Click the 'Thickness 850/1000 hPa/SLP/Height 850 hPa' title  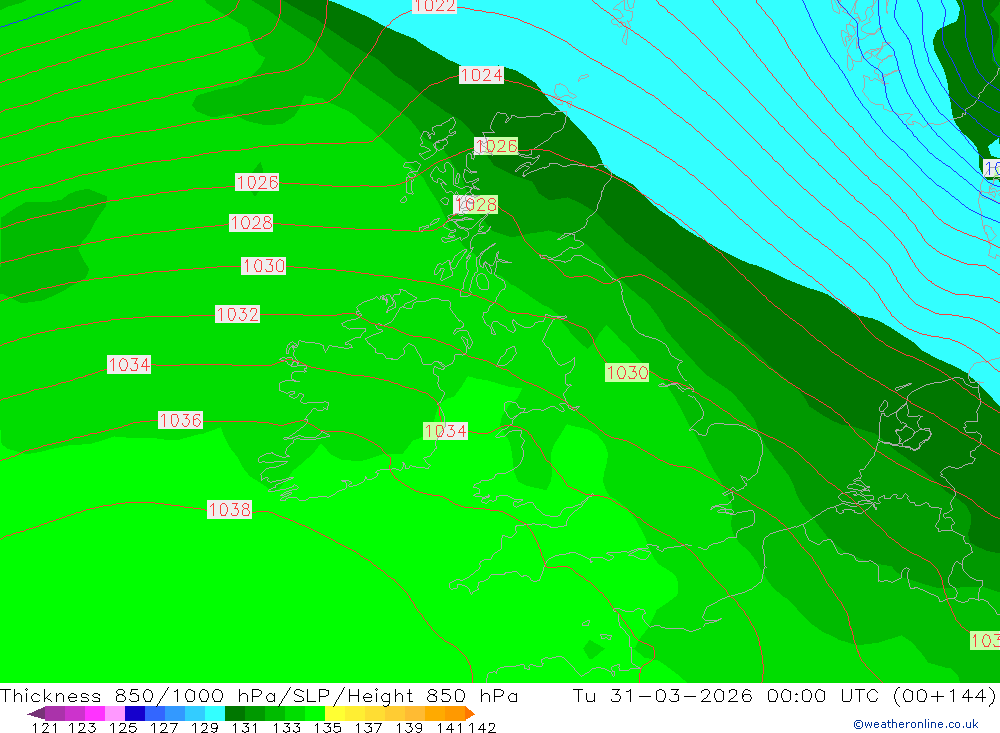coord(259,695)
